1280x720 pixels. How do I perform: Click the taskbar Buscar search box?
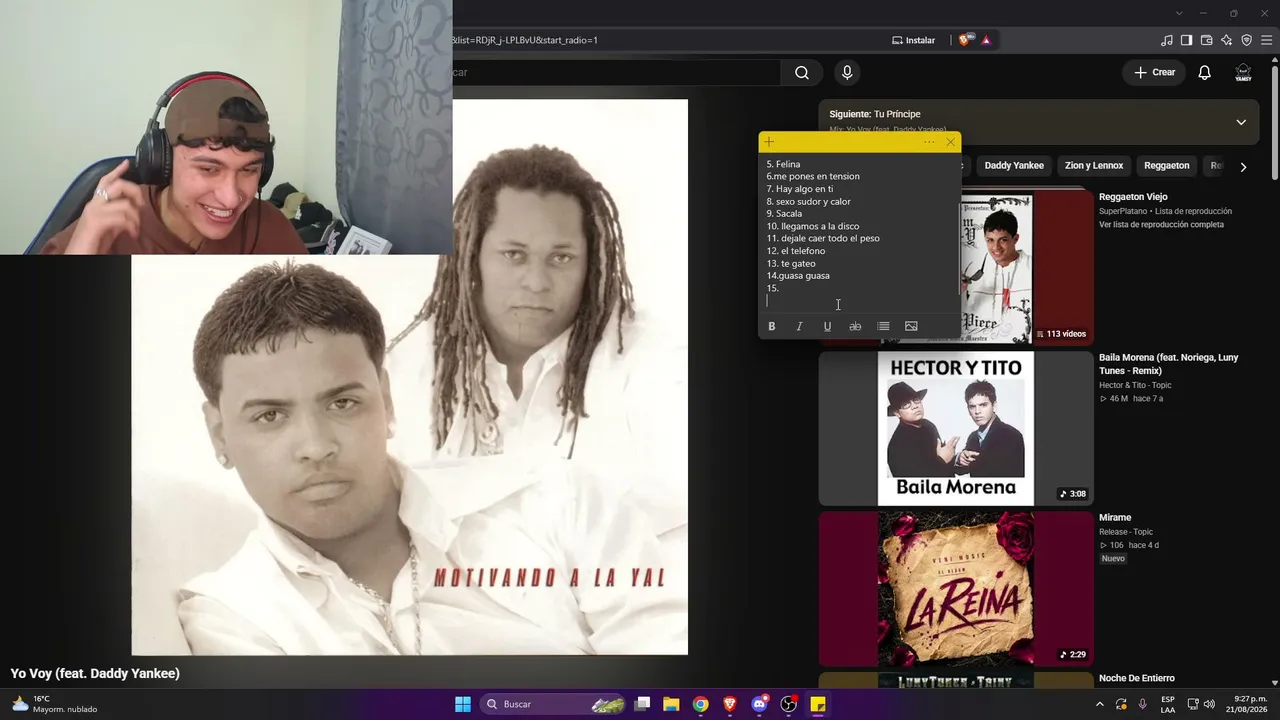pos(553,704)
